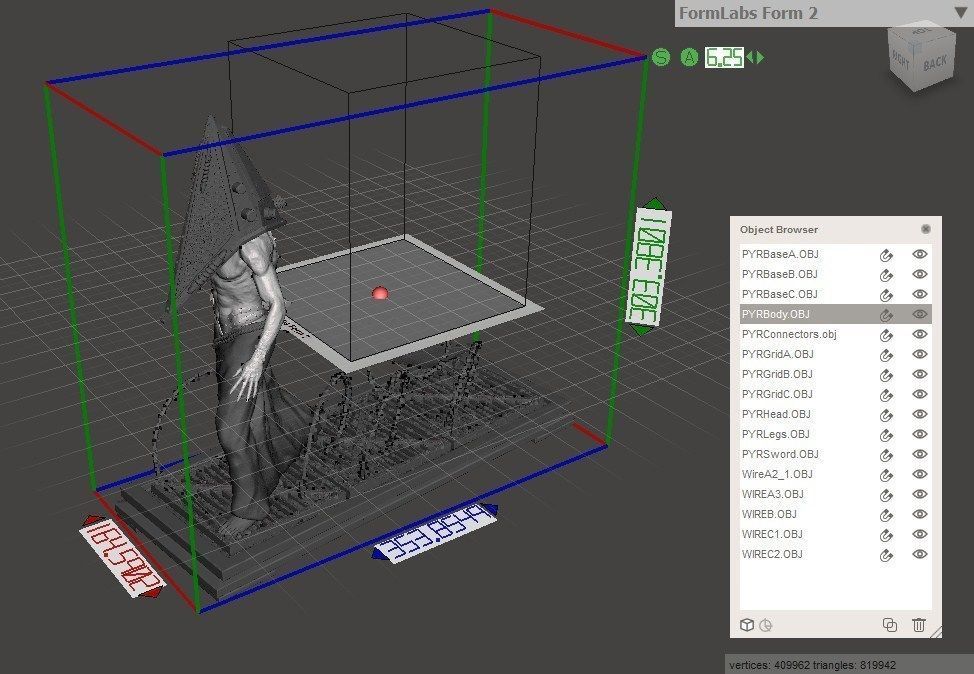Click the target magnet icon for PYRBaseA.OBJ
The width and height of the screenshot is (974, 674).
pyautogui.click(x=886, y=255)
